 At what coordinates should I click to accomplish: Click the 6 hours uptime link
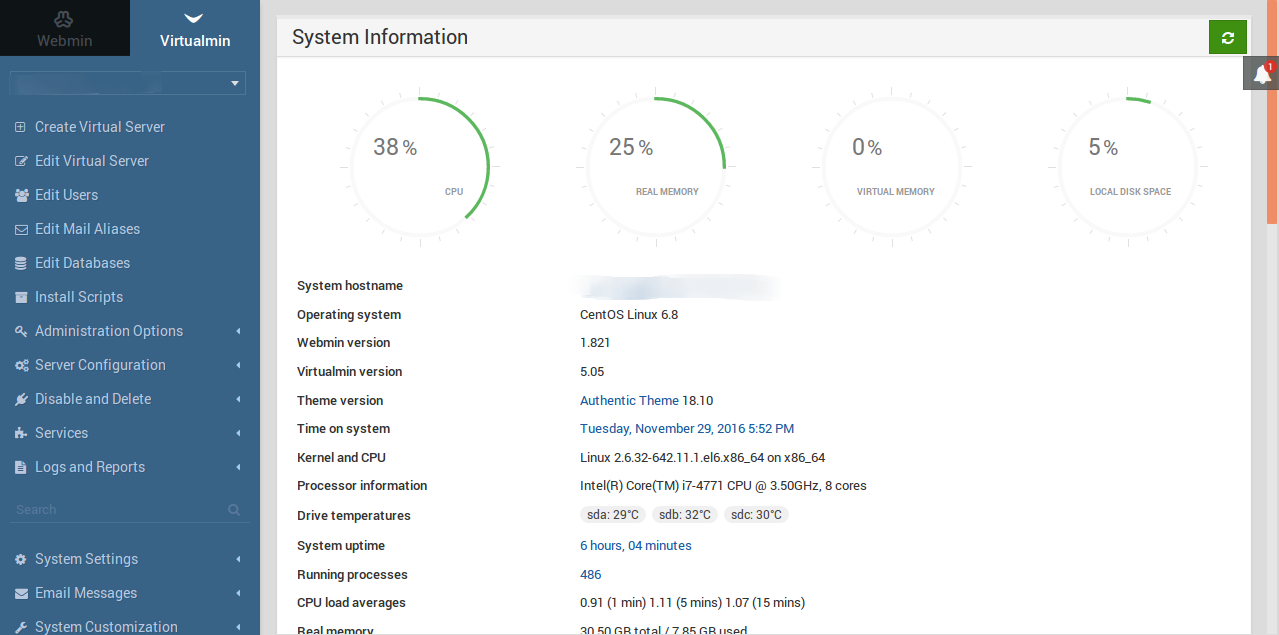(601, 546)
